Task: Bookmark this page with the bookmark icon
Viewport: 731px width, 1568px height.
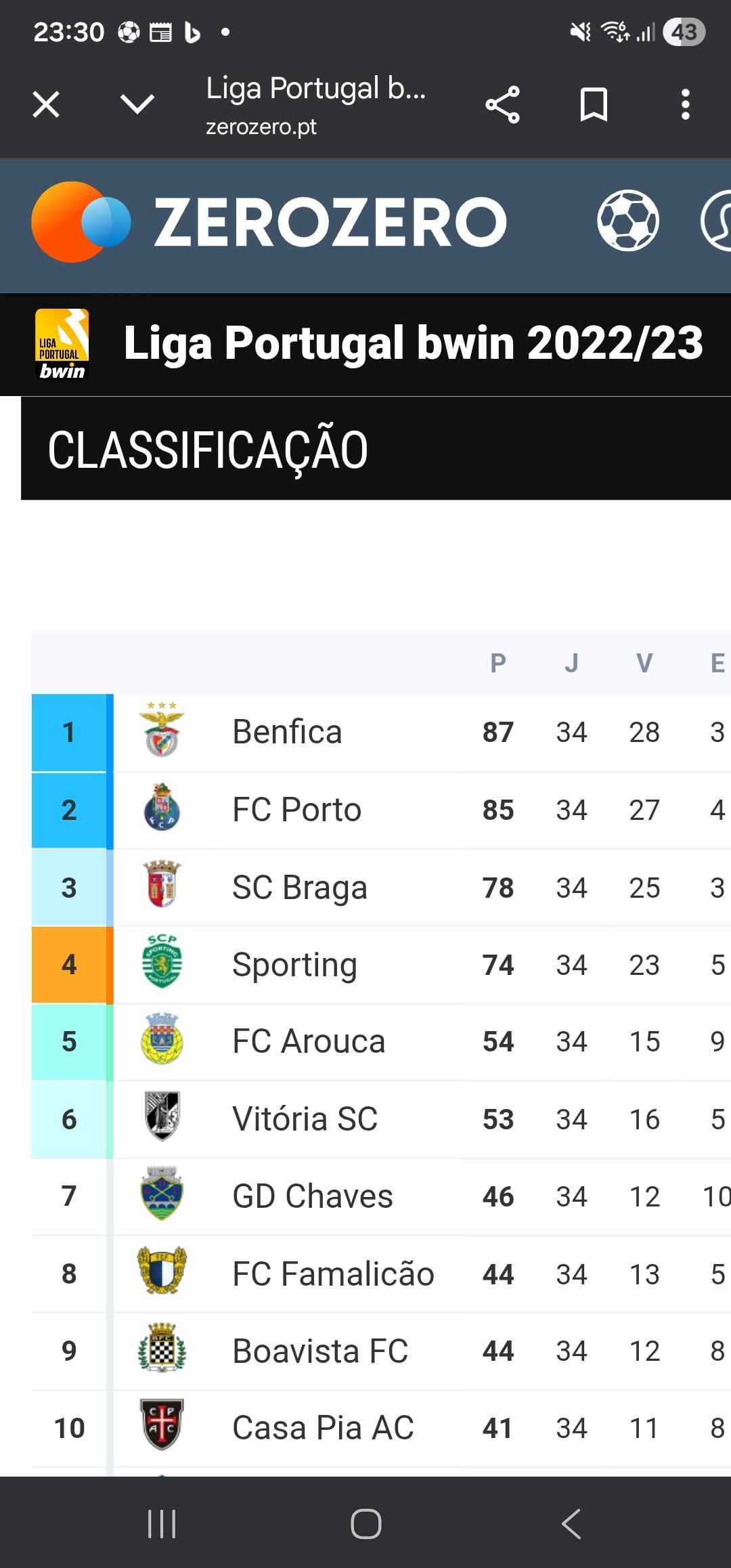Action: [594, 105]
